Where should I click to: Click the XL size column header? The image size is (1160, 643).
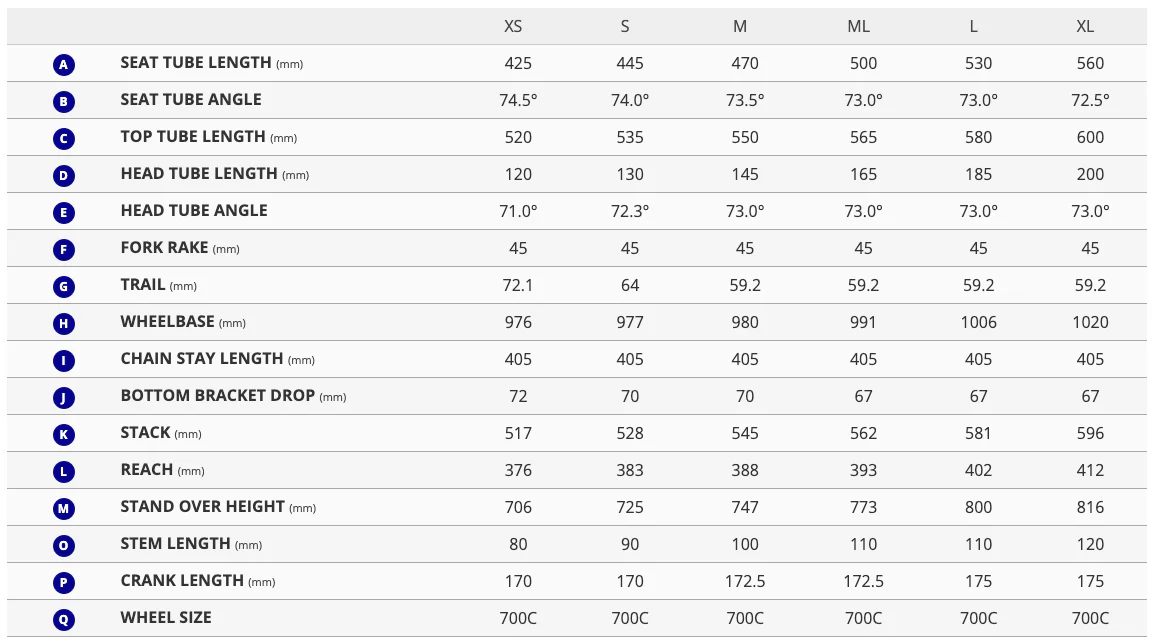pos(1085,27)
